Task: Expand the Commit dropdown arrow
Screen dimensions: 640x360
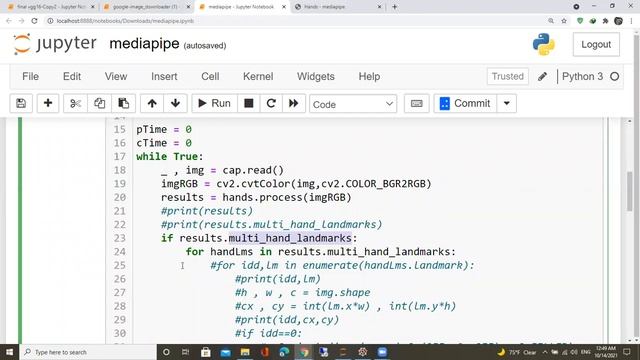Action: click(x=507, y=104)
